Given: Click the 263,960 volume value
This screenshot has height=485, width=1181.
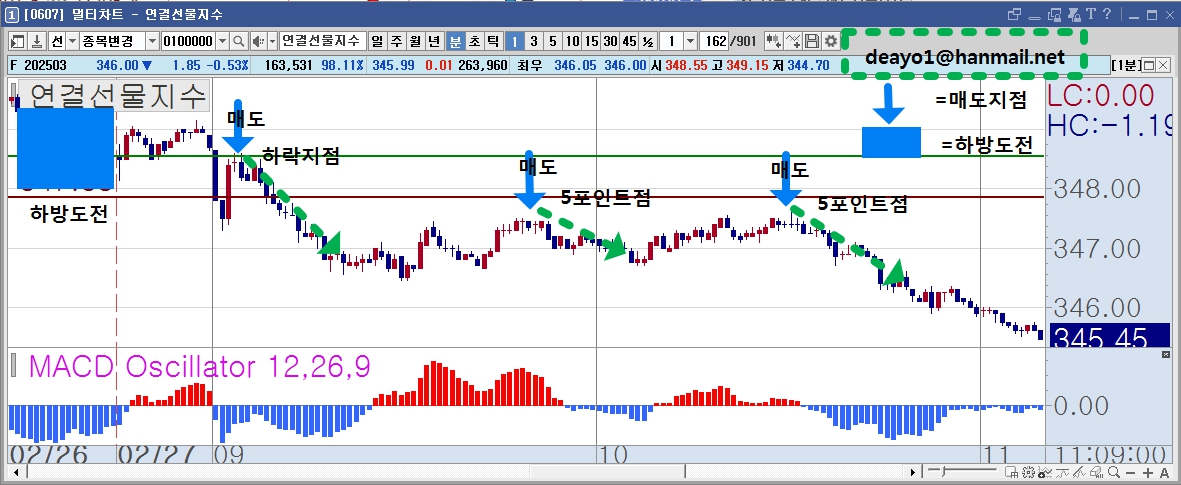Looking at the screenshot, I should 482,66.
